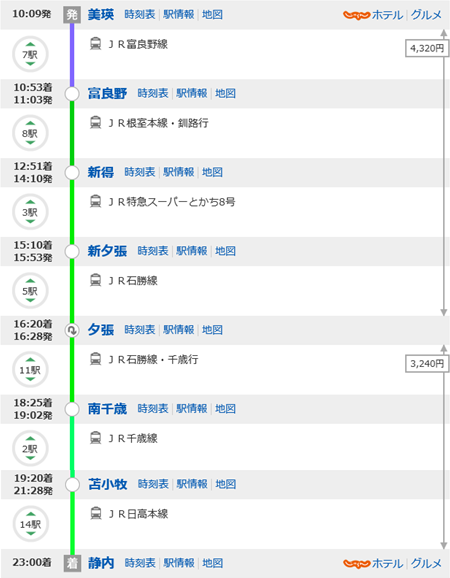
Task: Open 時刻表 for 夕張 station
Action: (140, 330)
